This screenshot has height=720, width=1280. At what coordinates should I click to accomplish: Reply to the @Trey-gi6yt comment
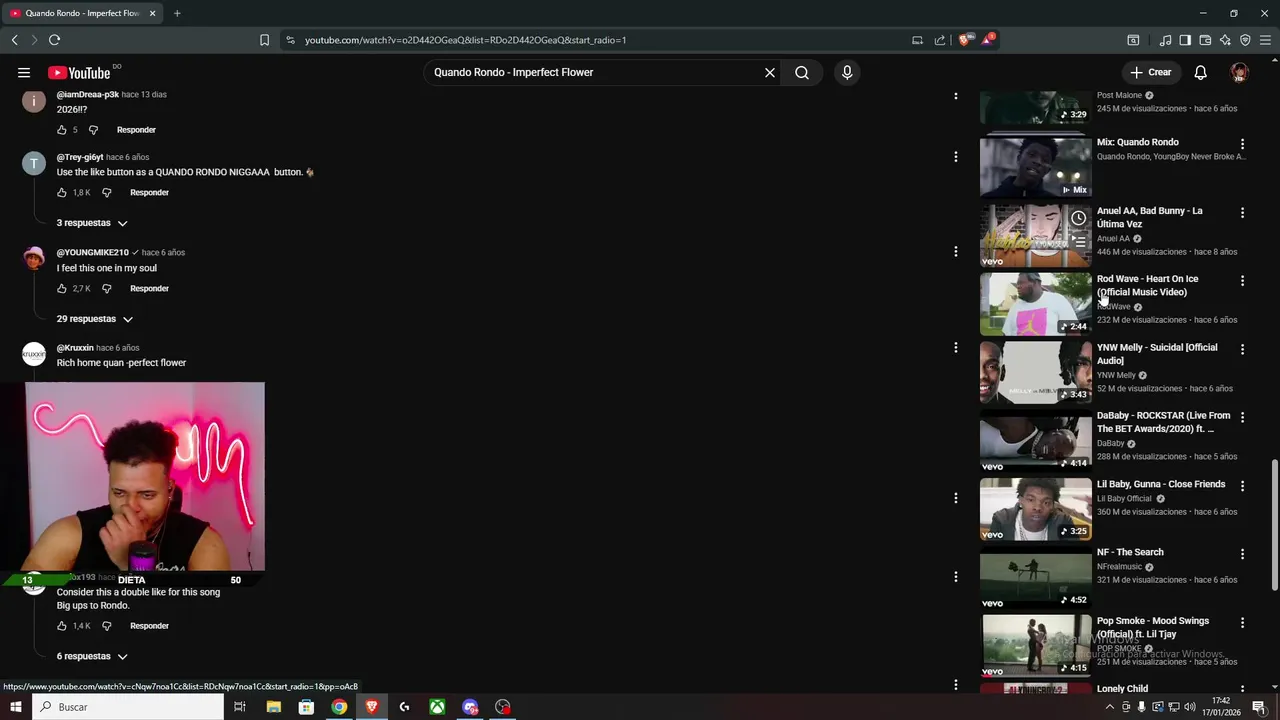pos(149,192)
